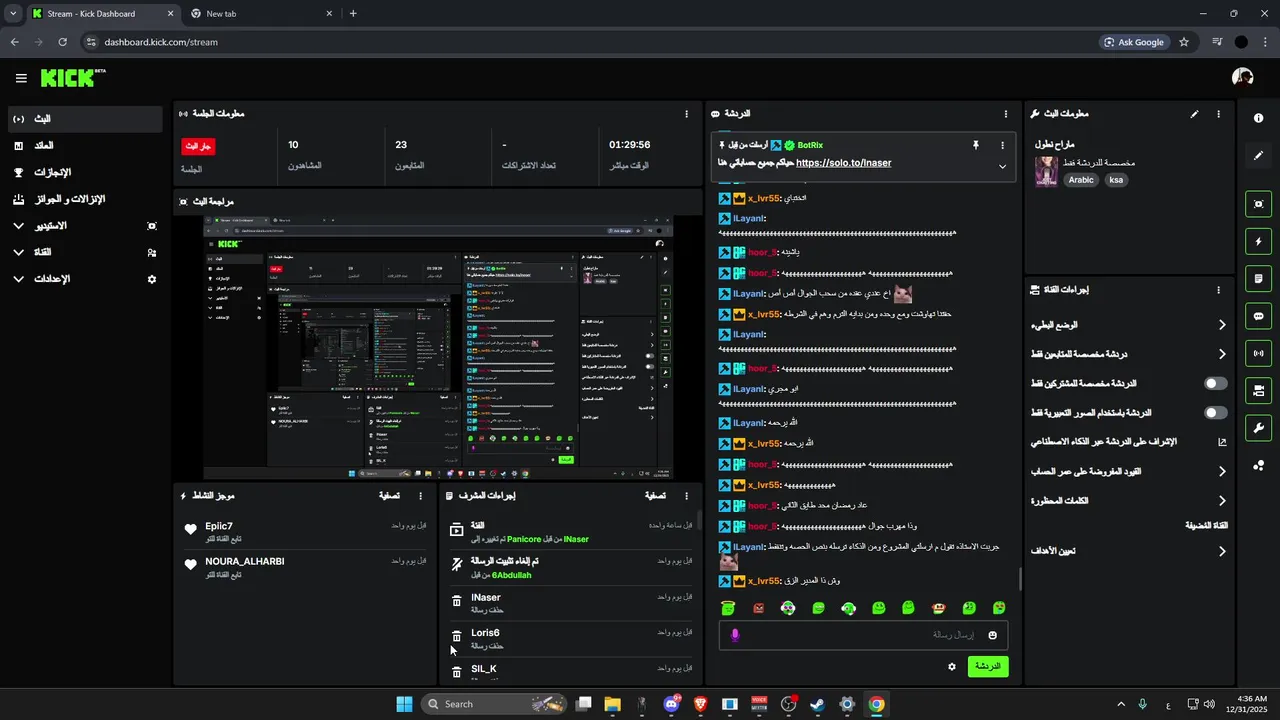1280x720 pixels.
Task: Open the Stream page in the left sidebar
Action: click(84, 119)
